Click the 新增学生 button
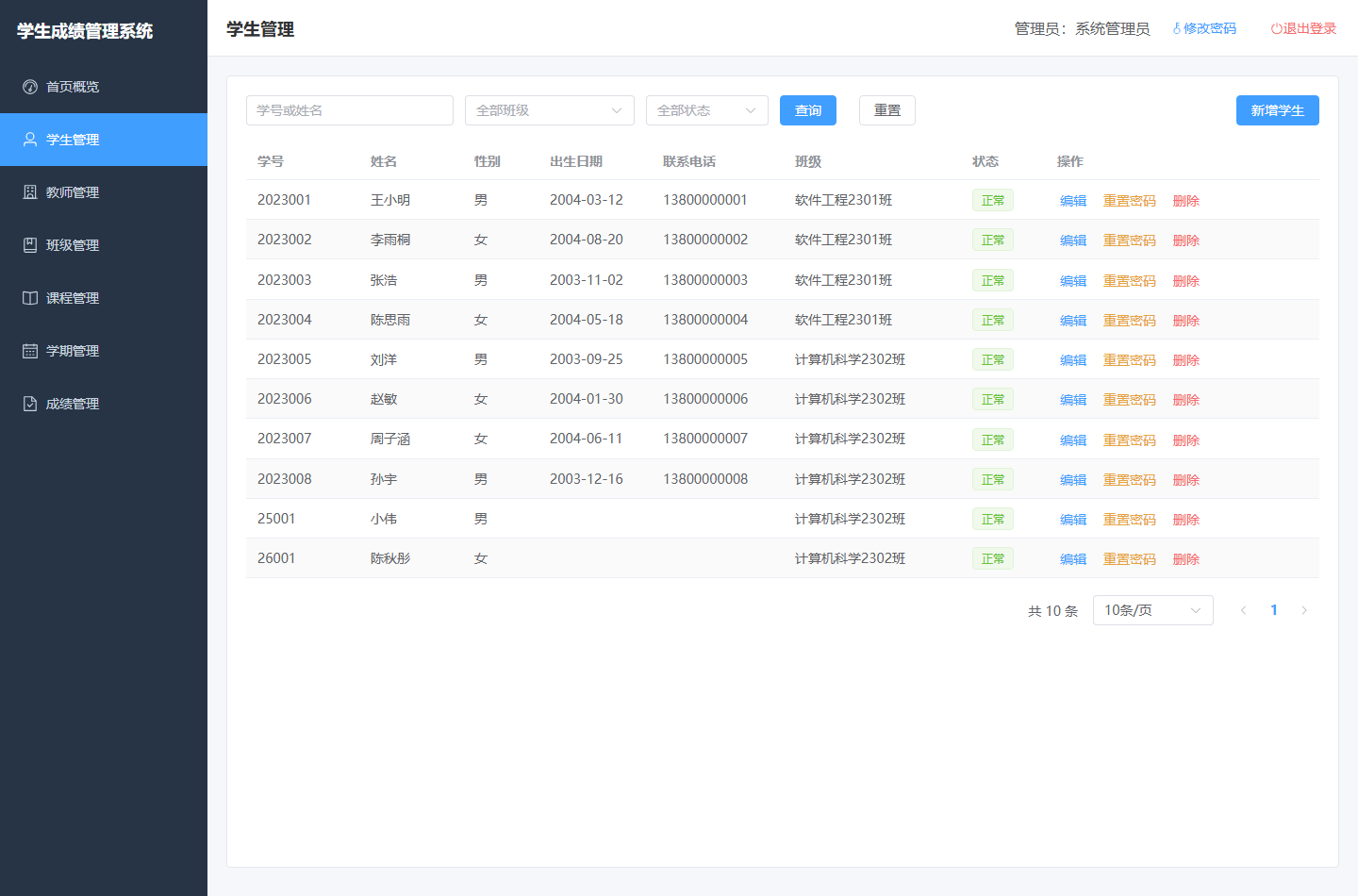Image resolution: width=1358 pixels, height=896 pixels. (1278, 110)
